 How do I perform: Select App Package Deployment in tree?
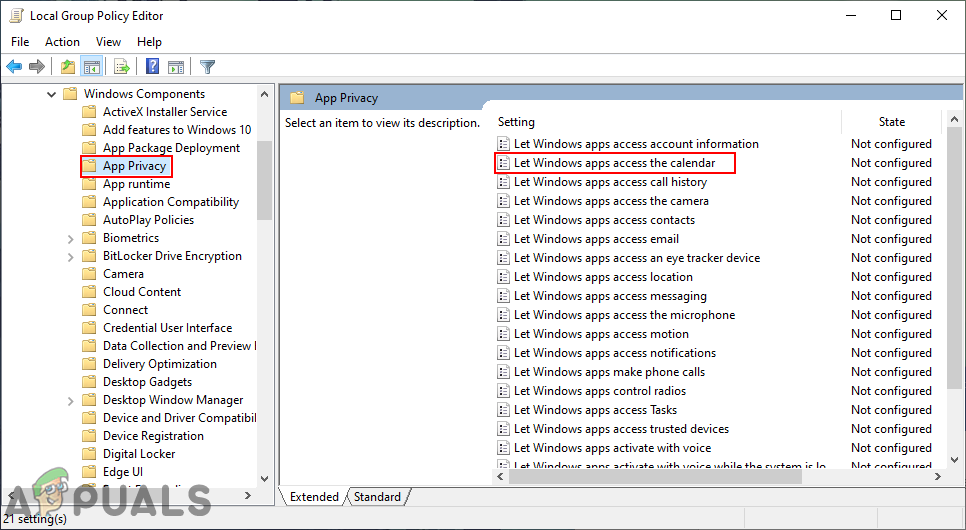click(171, 148)
